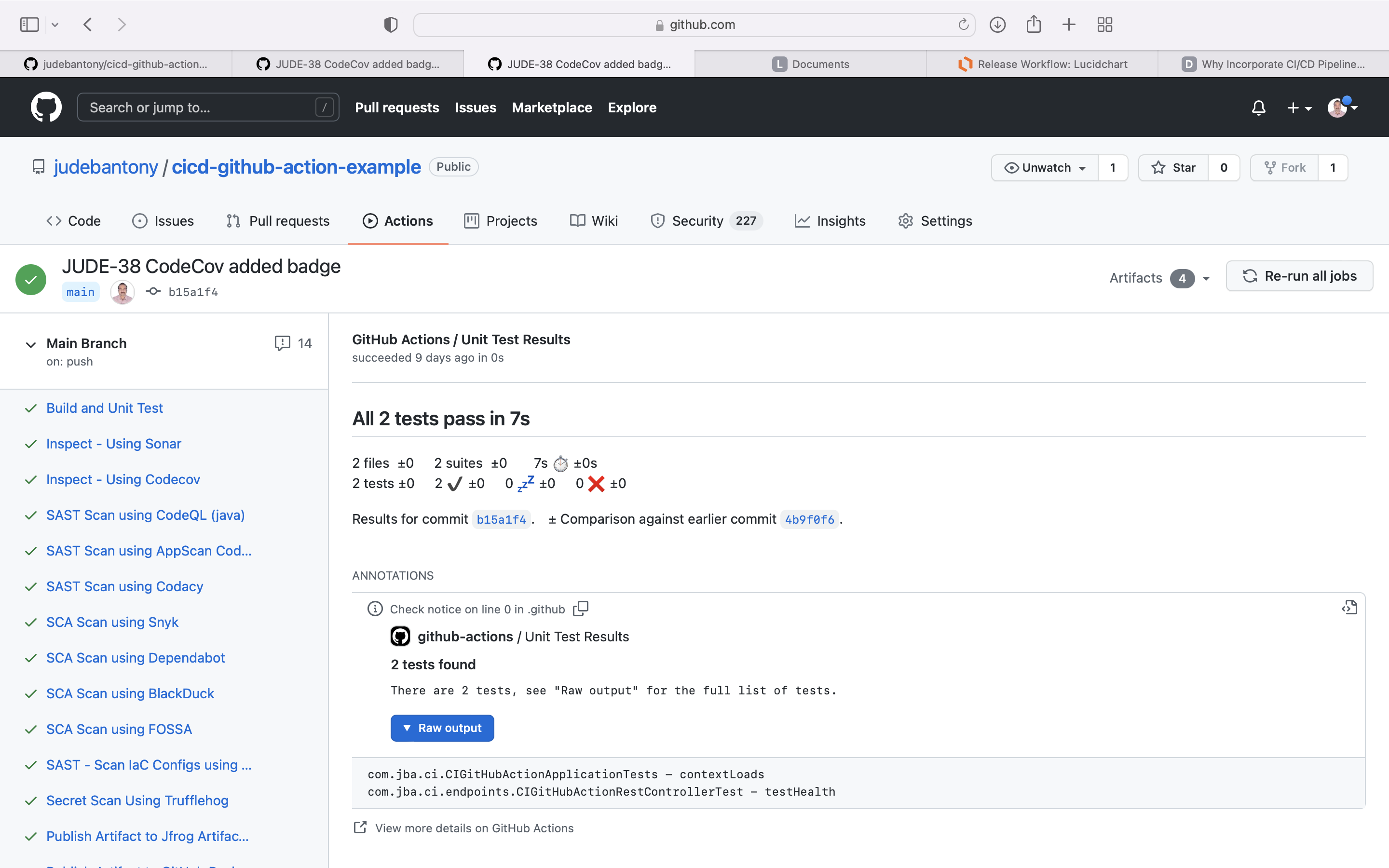
Task: Switch to the Security repository tab
Action: (697, 221)
